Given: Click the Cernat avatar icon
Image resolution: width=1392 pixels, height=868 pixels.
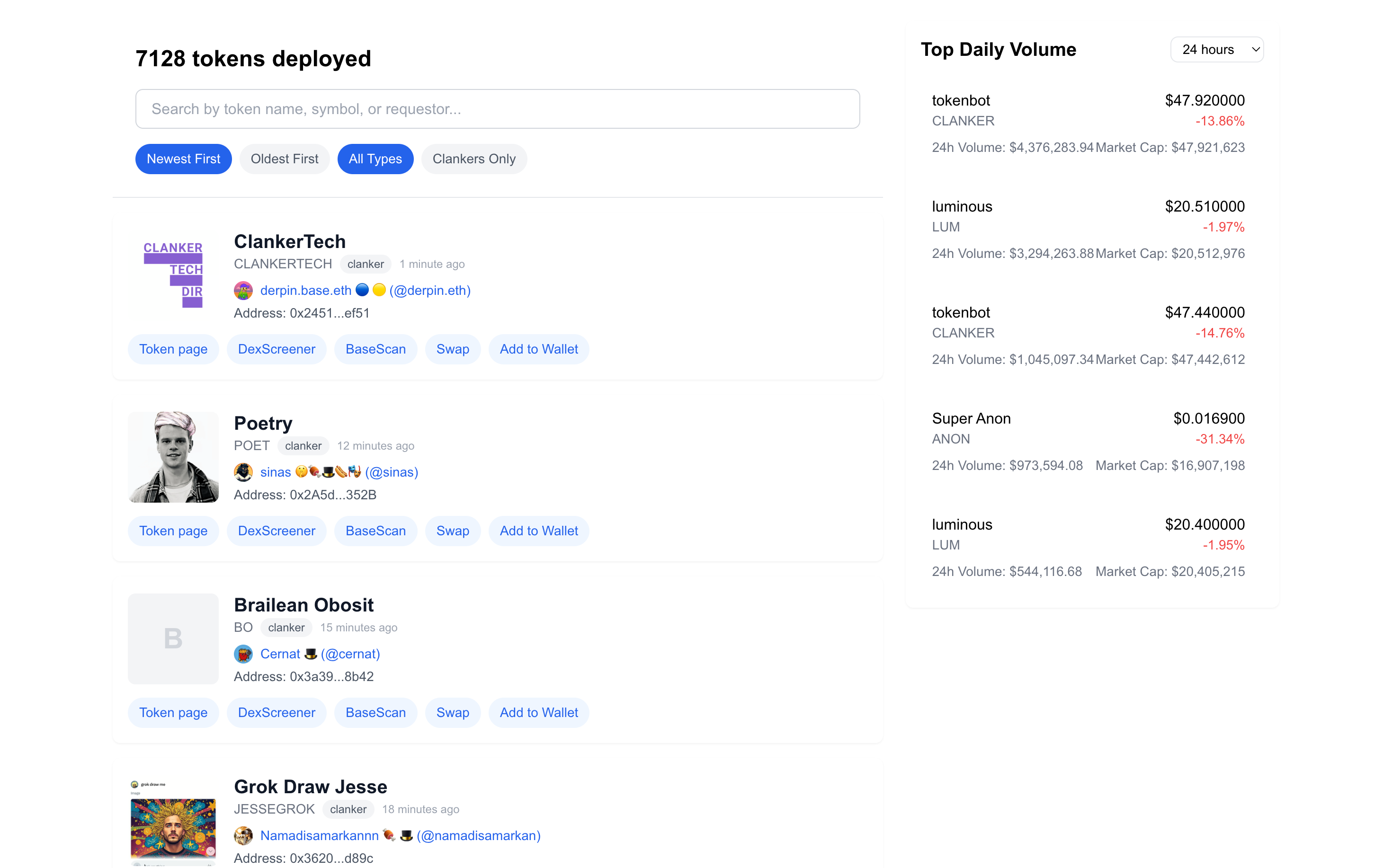Looking at the screenshot, I should point(243,654).
